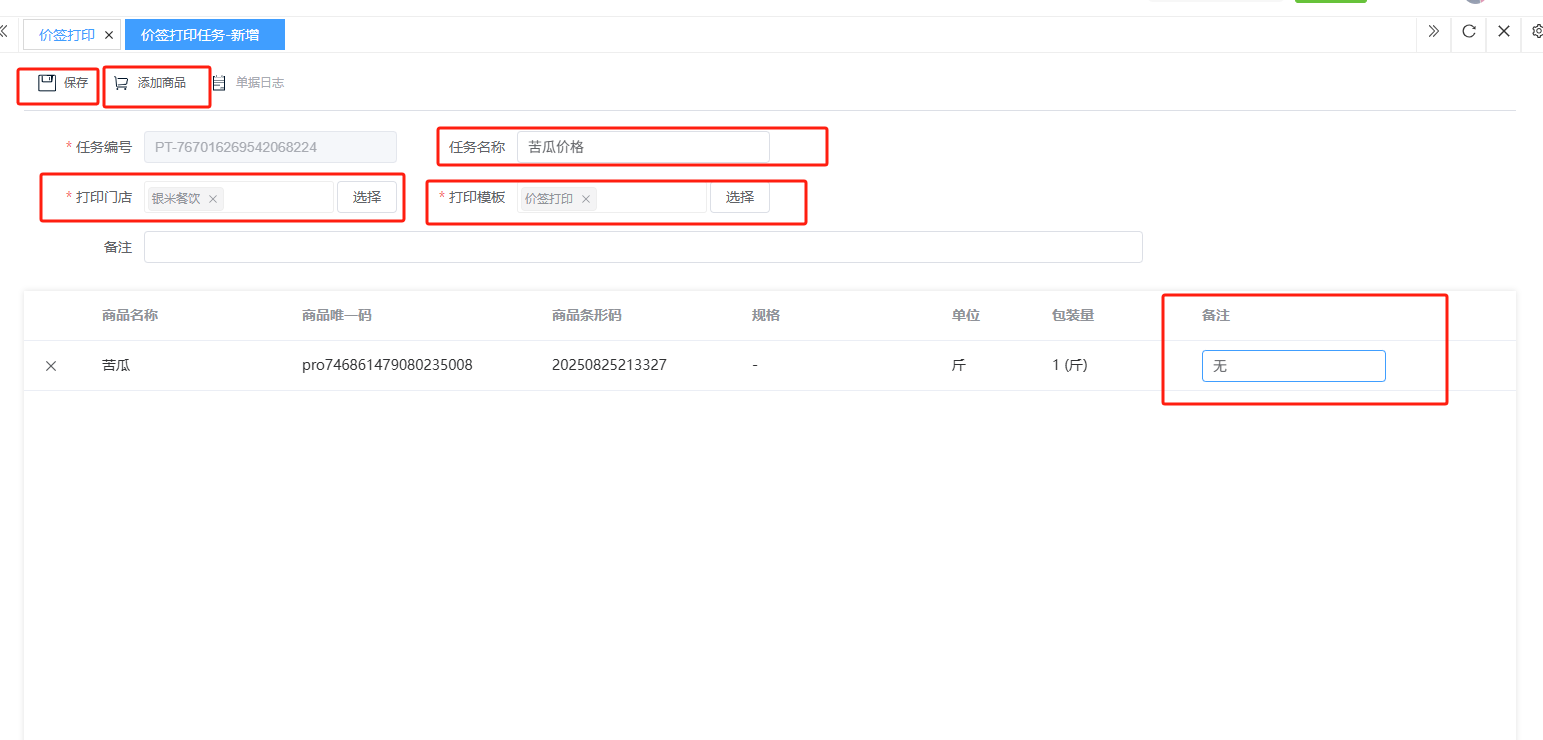1543x740 pixels.
Task: Open the 打印门店 selection box
Action: (x=367, y=197)
